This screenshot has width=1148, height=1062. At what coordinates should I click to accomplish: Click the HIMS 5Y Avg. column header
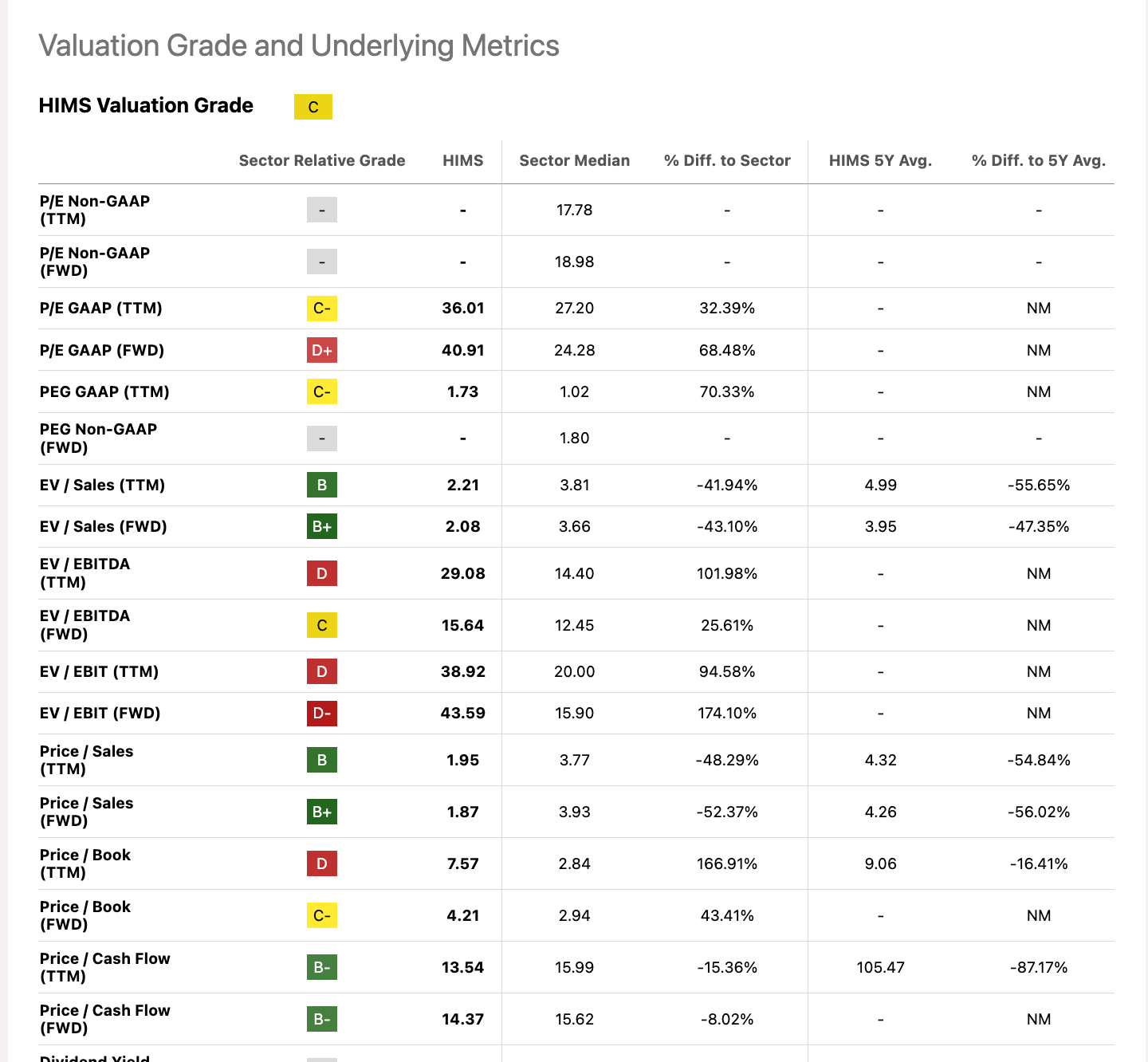[881, 160]
